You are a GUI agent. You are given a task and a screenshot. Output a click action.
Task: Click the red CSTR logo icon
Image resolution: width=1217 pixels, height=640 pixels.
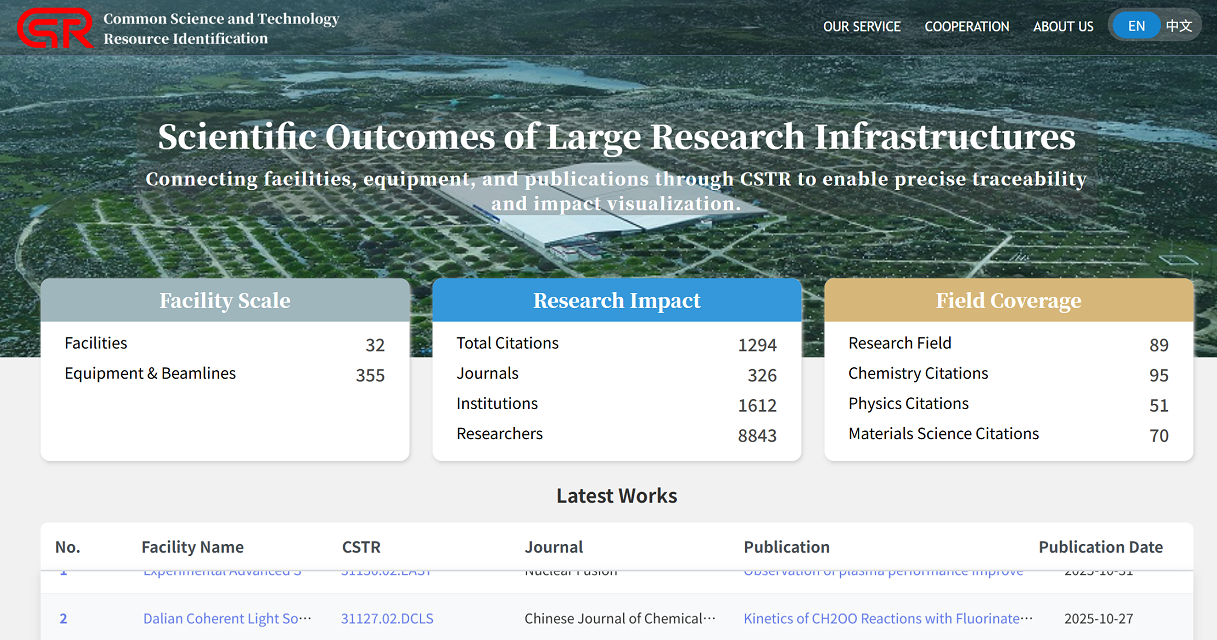(55, 28)
